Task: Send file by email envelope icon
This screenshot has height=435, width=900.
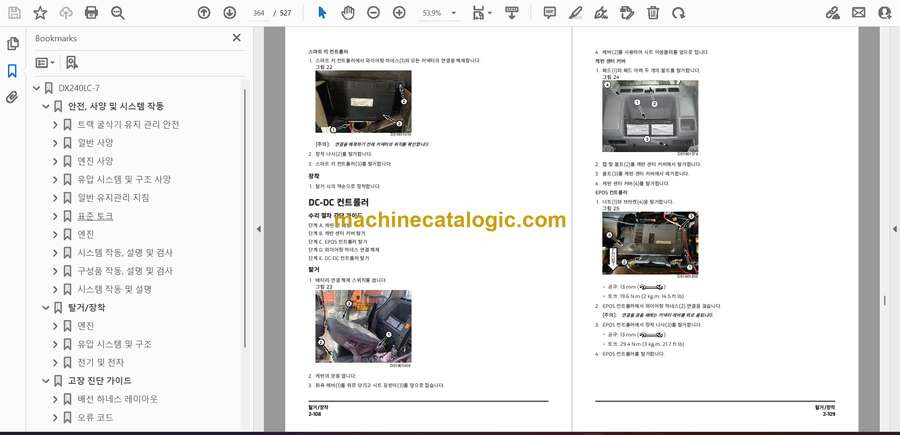Action: 859,13
